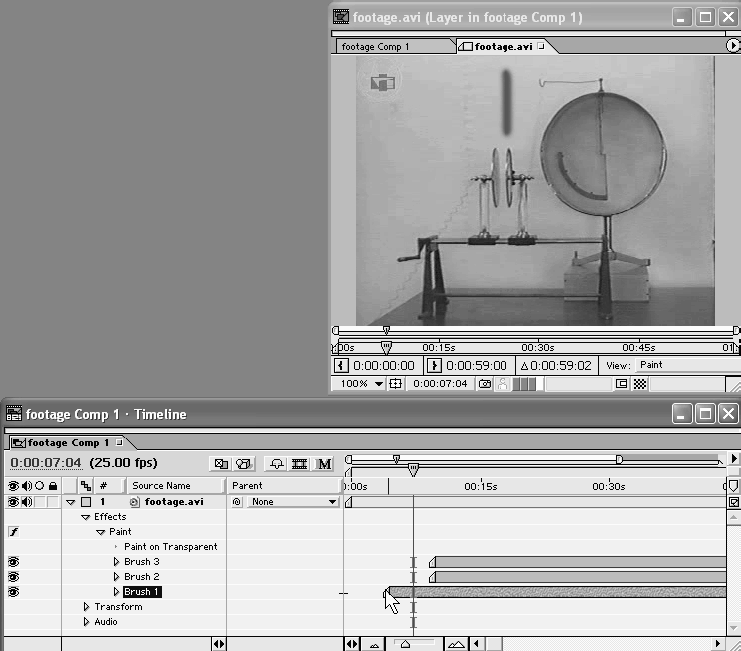Image resolution: width=741 pixels, height=651 pixels.
Task: Click the frame blending enable button
Action: [x=298, y=464]
